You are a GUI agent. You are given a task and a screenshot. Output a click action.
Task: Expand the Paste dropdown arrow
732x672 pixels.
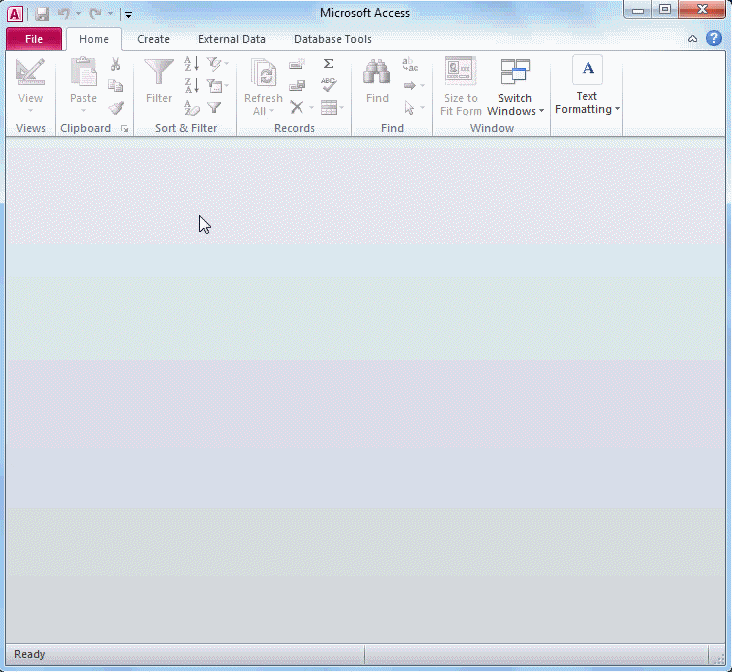point(84,111)
